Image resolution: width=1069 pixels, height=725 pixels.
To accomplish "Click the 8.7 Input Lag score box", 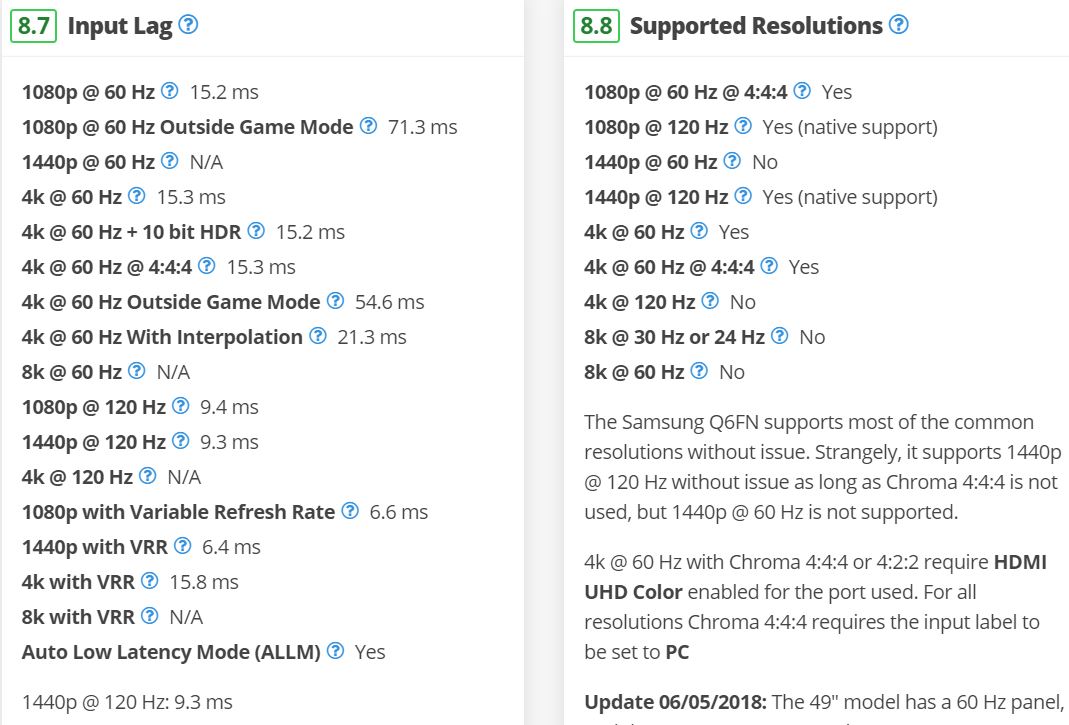I will tap(34, 26).
